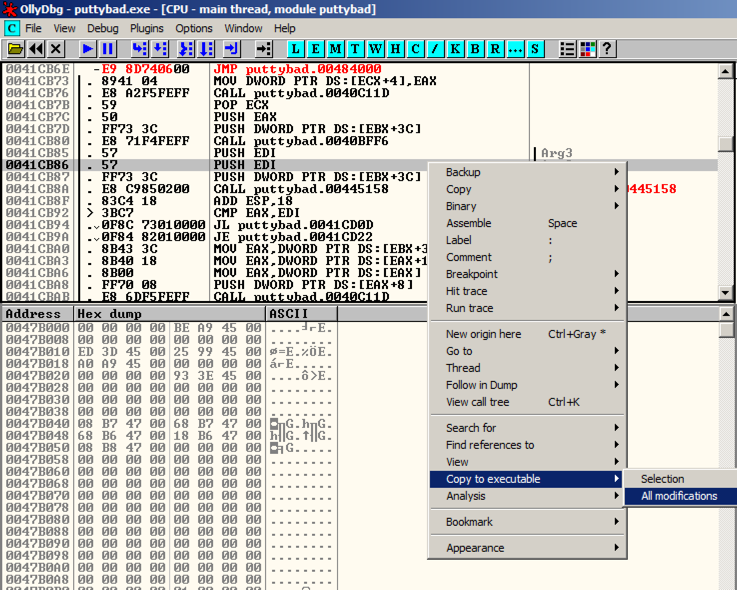Click the C system menu icon
The image size is (737, 590).
point(11,28)
